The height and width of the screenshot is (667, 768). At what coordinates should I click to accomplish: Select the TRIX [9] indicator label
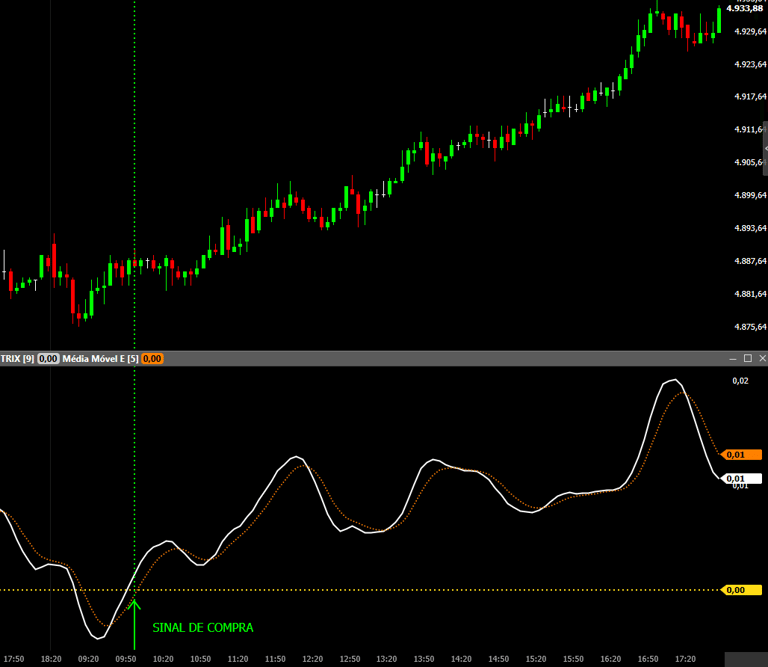pos(17,358)
